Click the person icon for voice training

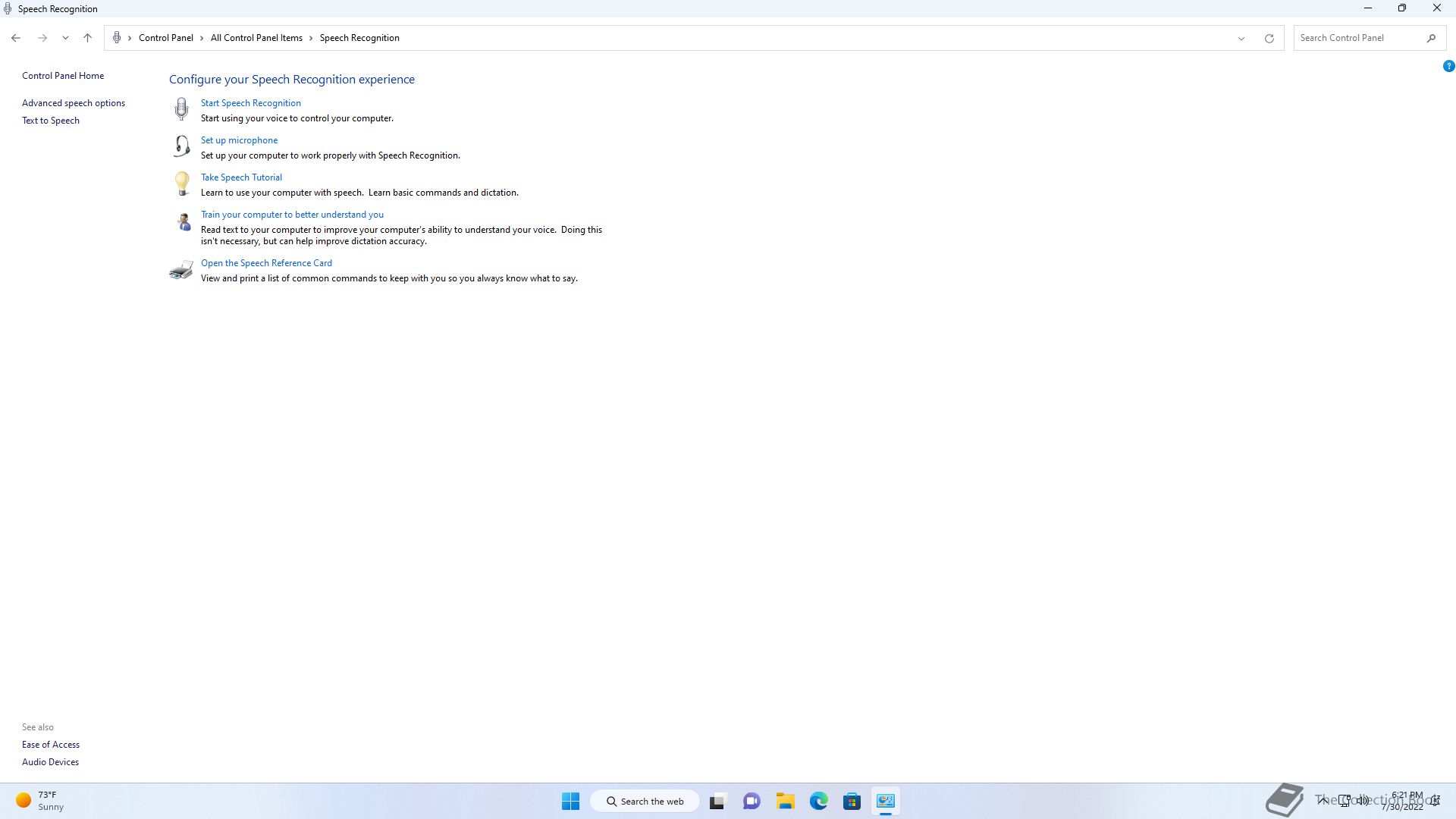coord(184,221)
